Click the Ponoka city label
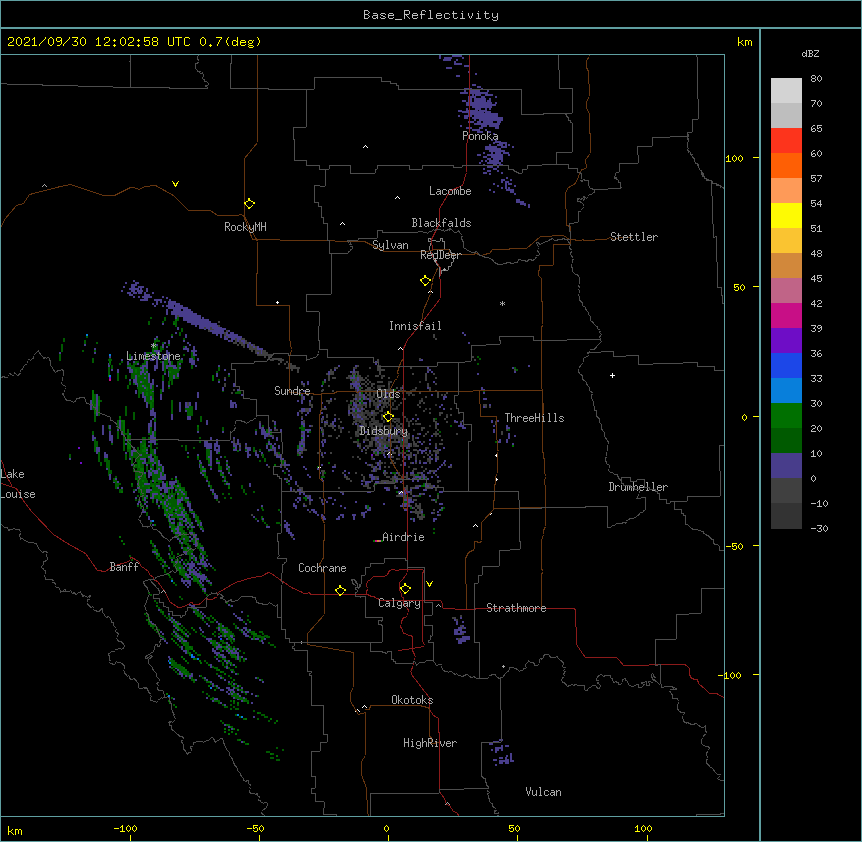The width and height of the screenshot is (862, 842). 480,136
